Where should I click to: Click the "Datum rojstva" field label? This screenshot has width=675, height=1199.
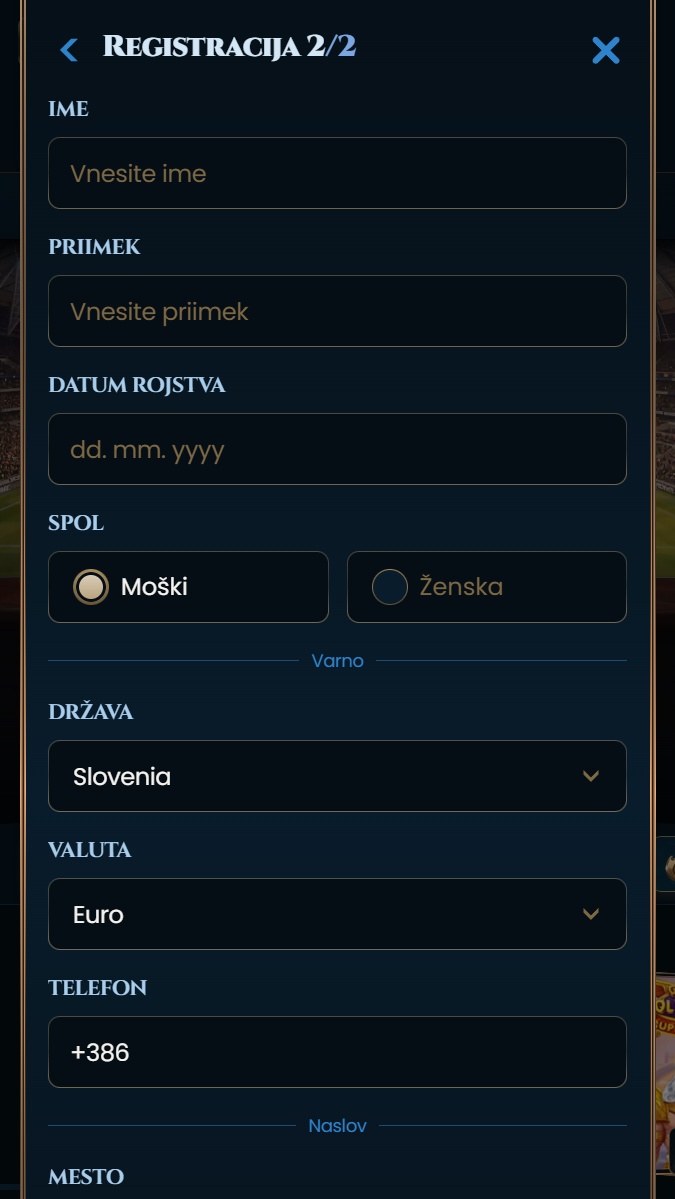(x=137, y=385)
